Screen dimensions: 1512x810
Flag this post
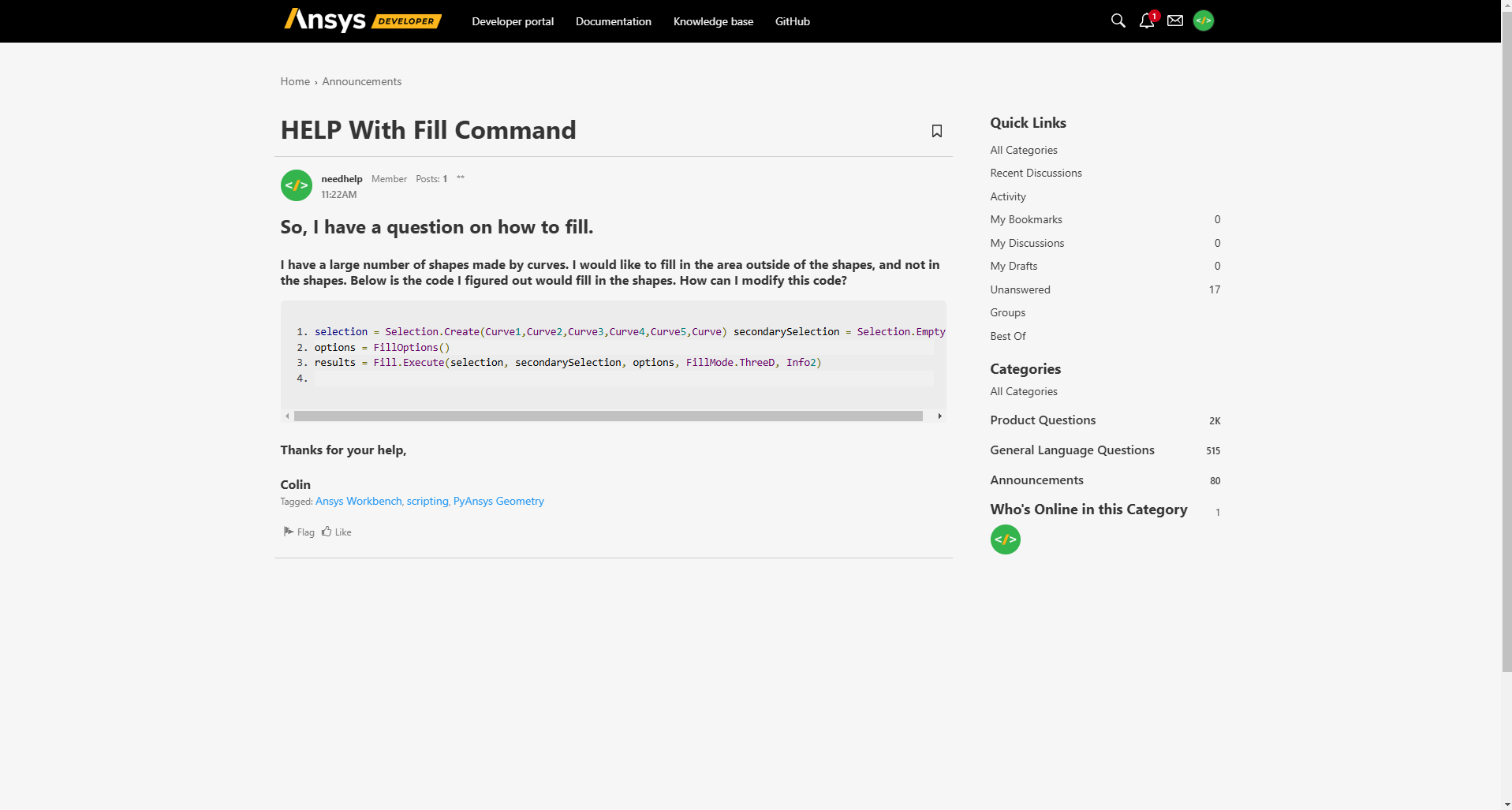pos(299,532)
